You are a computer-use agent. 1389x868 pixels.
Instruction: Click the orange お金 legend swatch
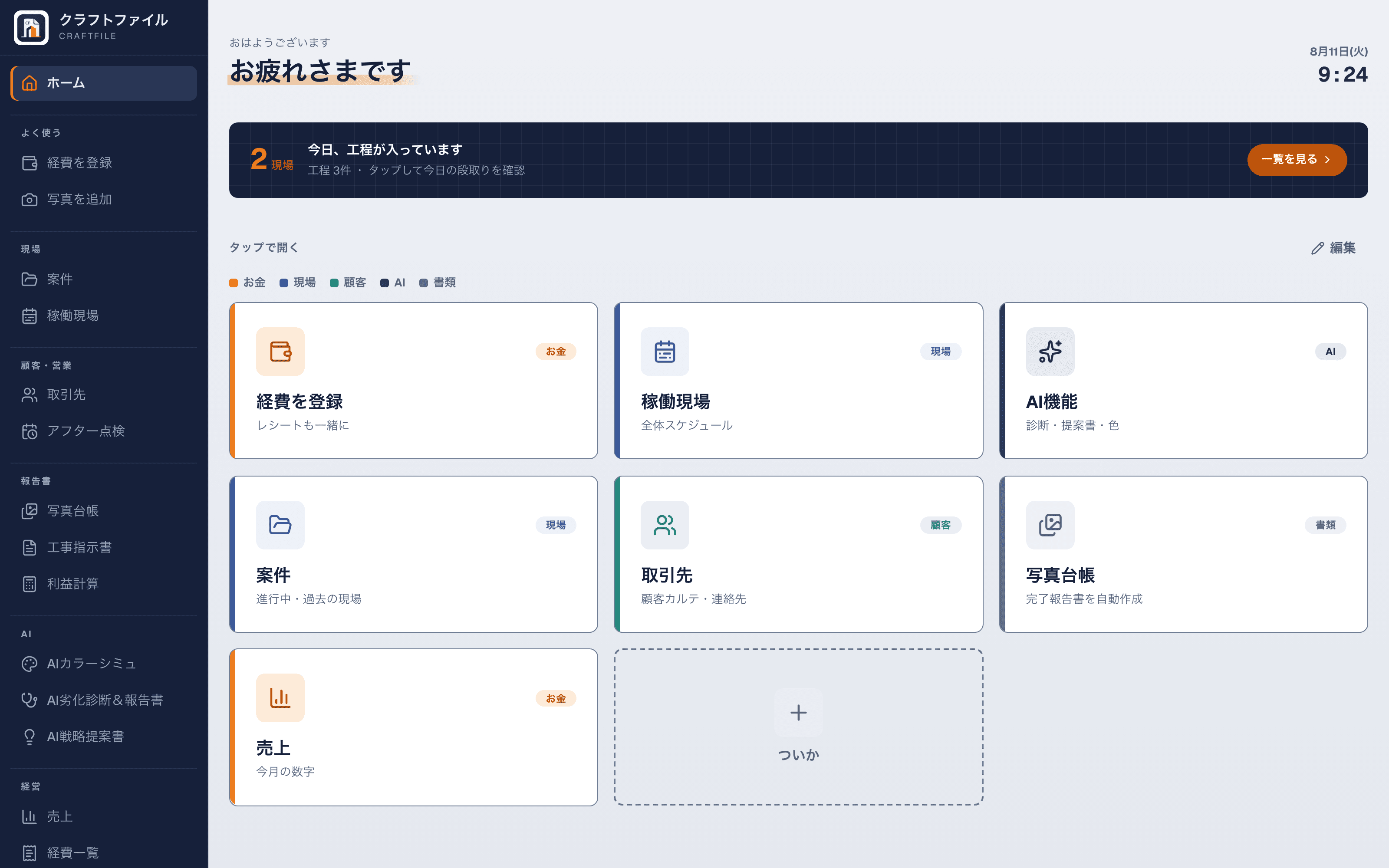click(x=234, y=283)
